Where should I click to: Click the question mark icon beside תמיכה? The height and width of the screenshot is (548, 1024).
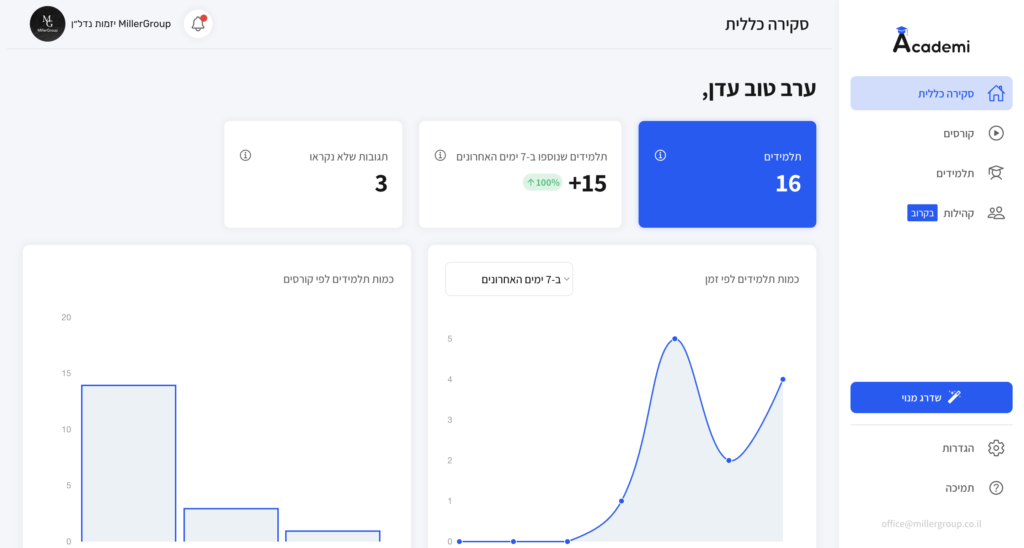tap(995, 488)
